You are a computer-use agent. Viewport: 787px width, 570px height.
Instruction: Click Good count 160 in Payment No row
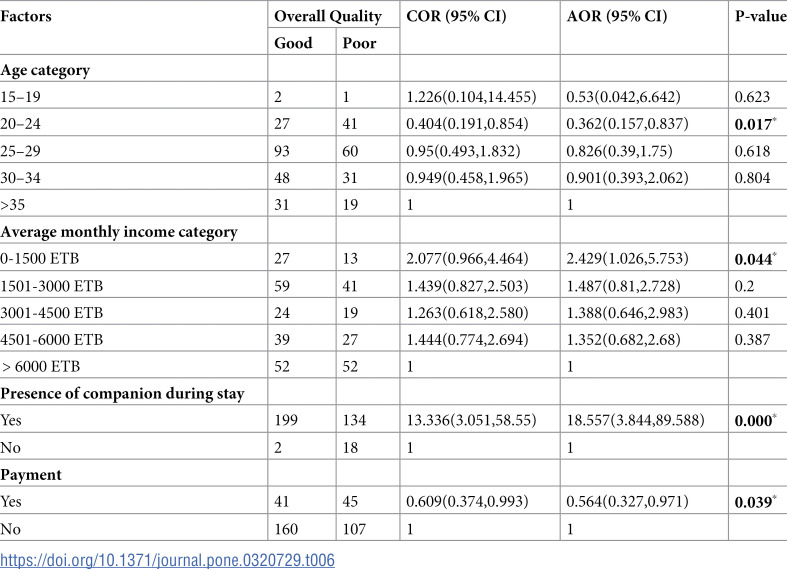coord(286,529)
